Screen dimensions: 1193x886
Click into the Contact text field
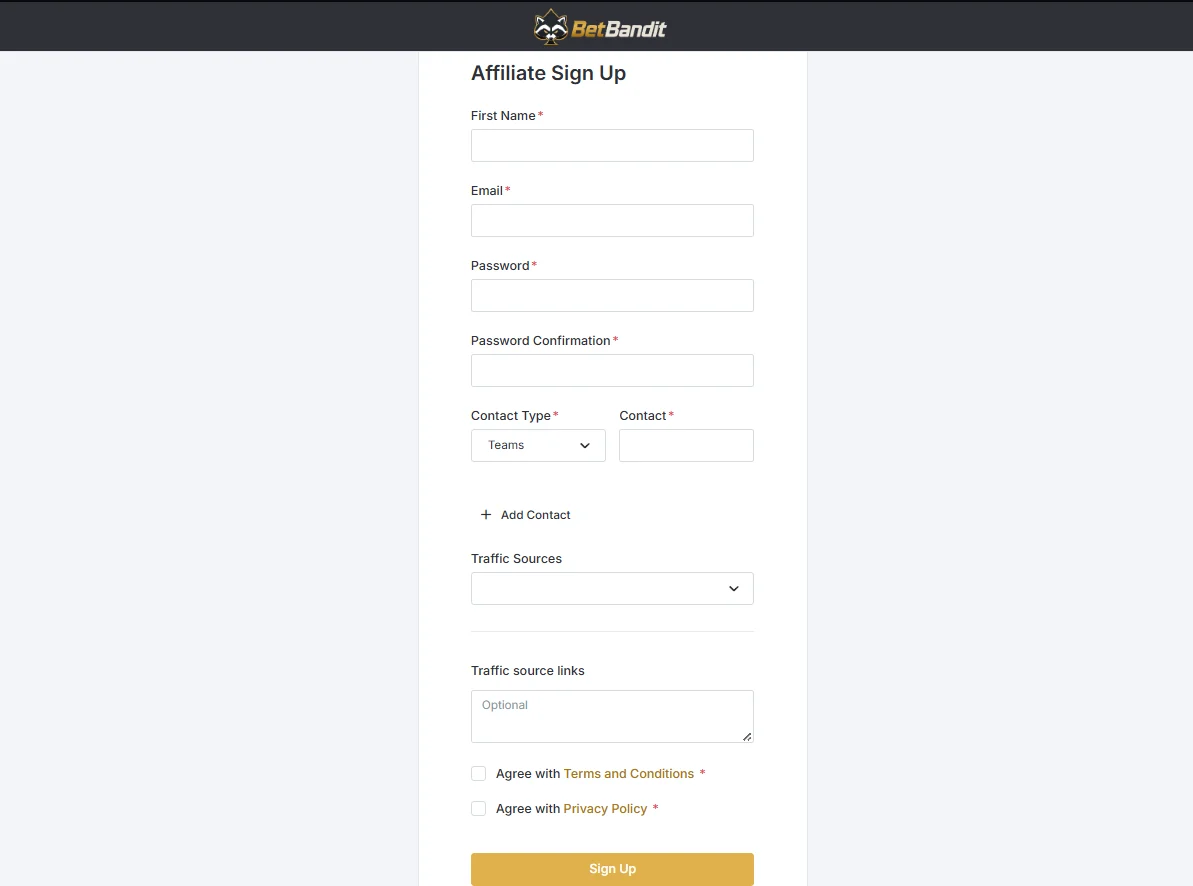pyautogui.click(x=686, y=445)
